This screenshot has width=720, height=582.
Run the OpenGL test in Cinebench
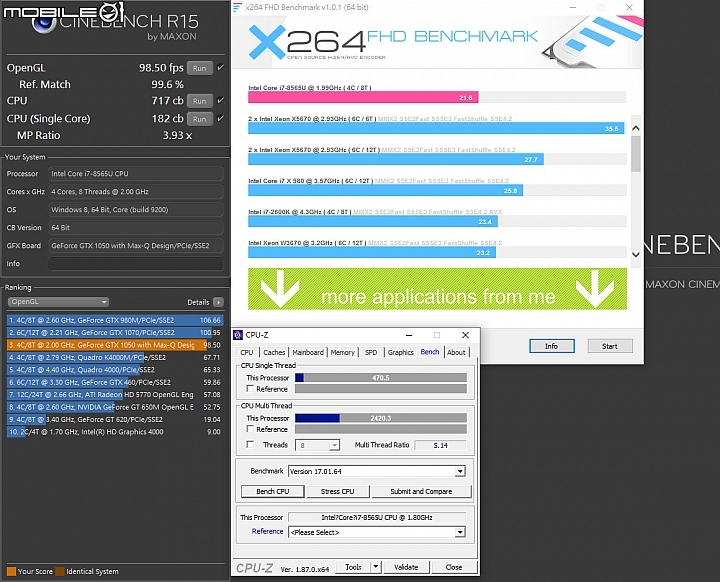click(x=199, y=68)
